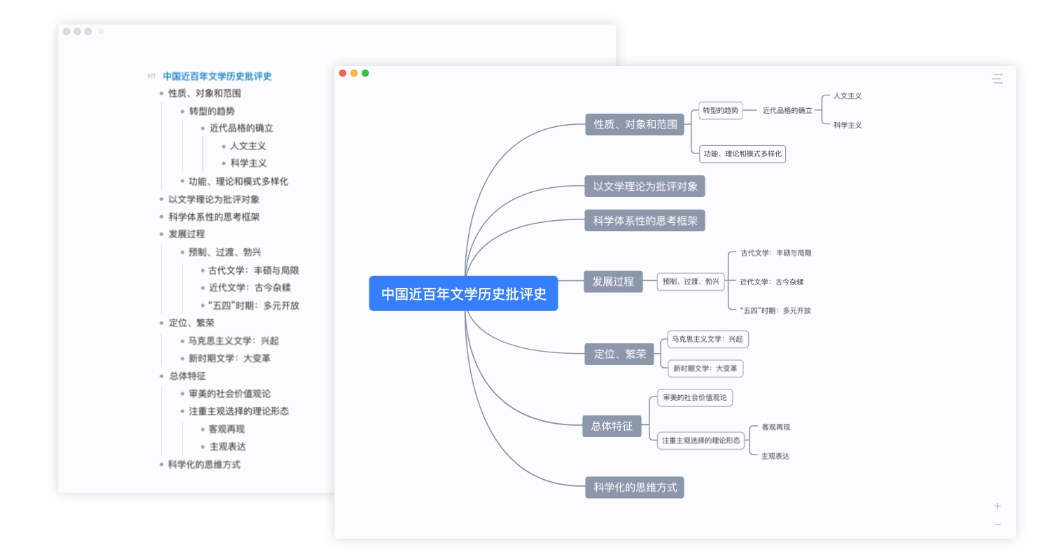Select outline item 近代品格的确立
1049x558 pixels.
coord(242,128)
